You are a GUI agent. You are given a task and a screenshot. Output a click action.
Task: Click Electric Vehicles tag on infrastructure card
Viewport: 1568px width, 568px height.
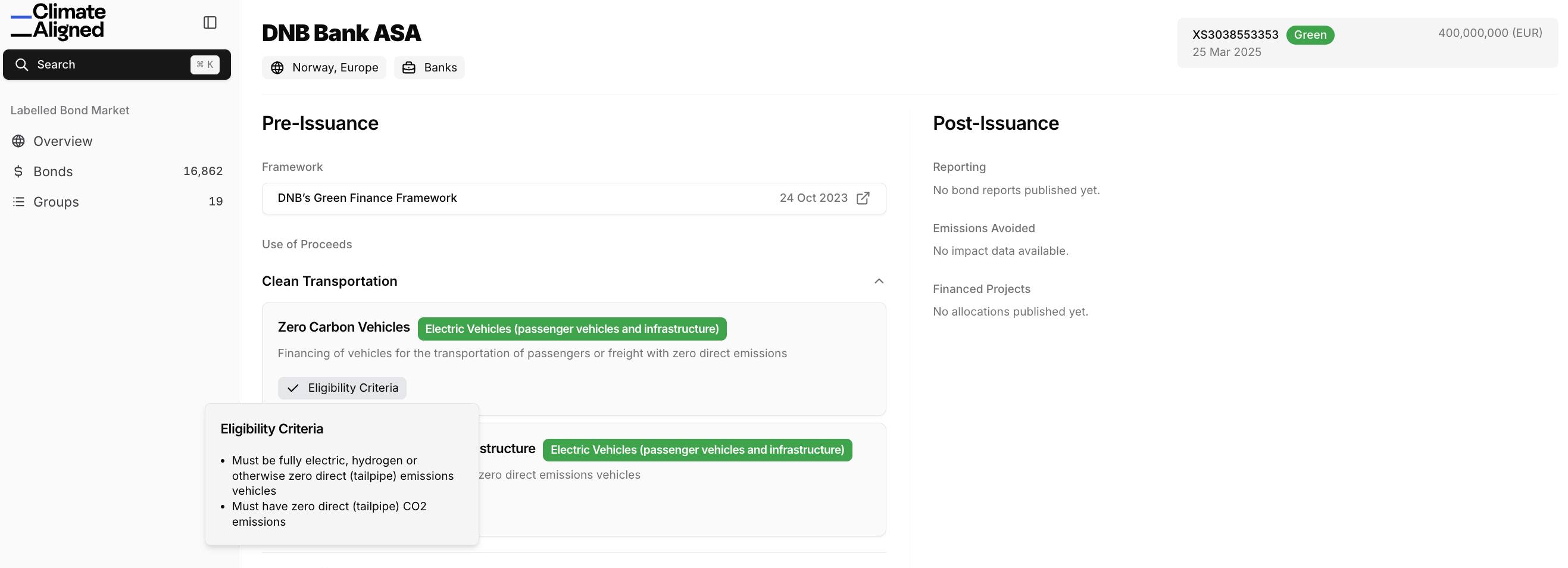coord(698,450)
